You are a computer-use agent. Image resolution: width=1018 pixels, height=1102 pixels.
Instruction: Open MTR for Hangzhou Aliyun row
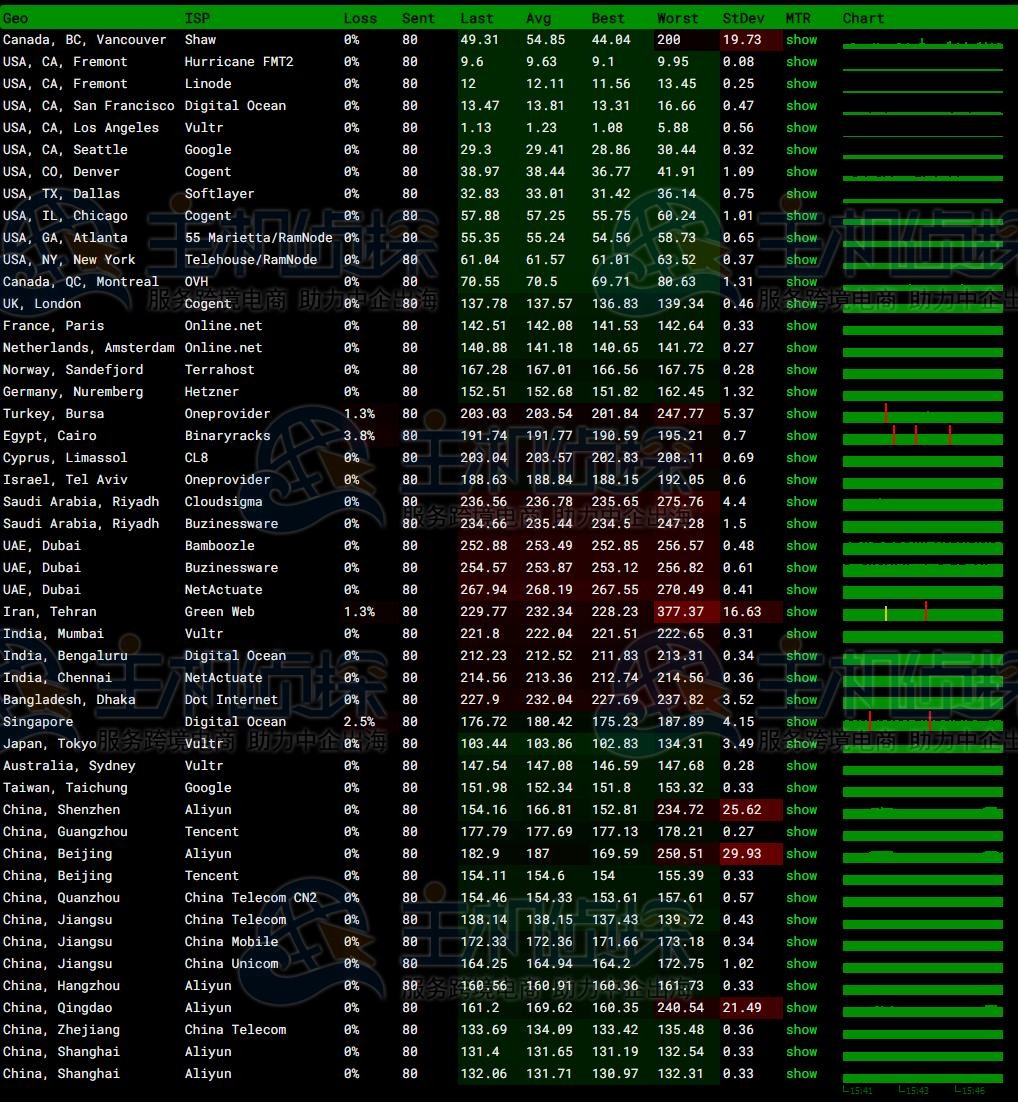point(801,986)
